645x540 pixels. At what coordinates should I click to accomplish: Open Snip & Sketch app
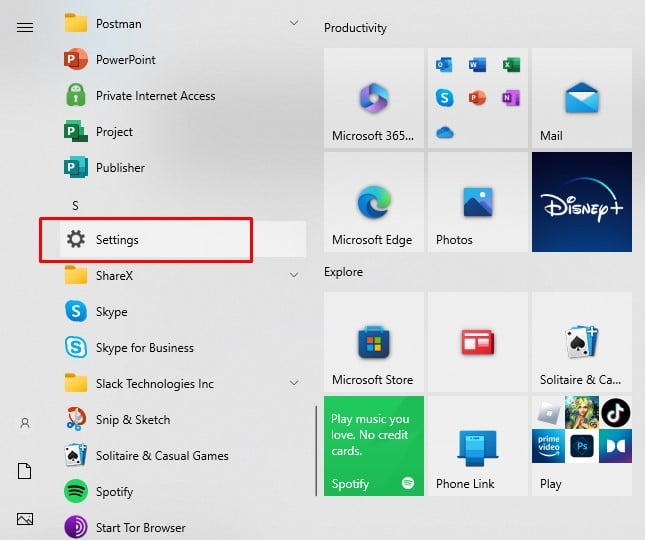(x=183, y=419)
